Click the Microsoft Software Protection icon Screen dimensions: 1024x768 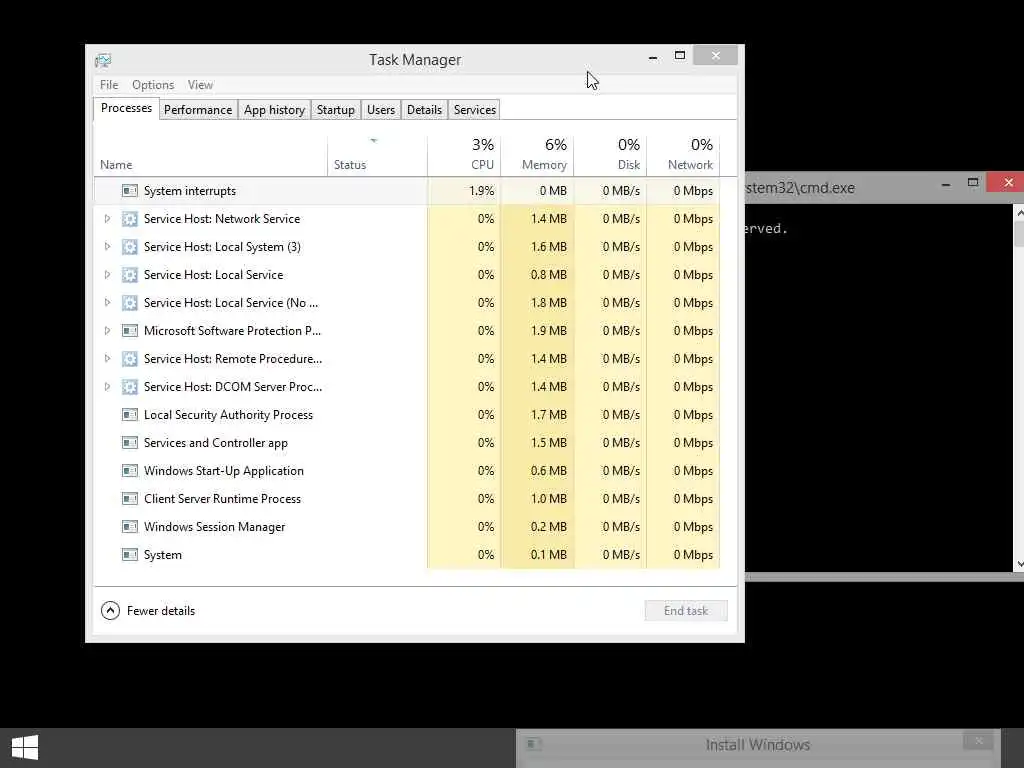coord(130,330)
